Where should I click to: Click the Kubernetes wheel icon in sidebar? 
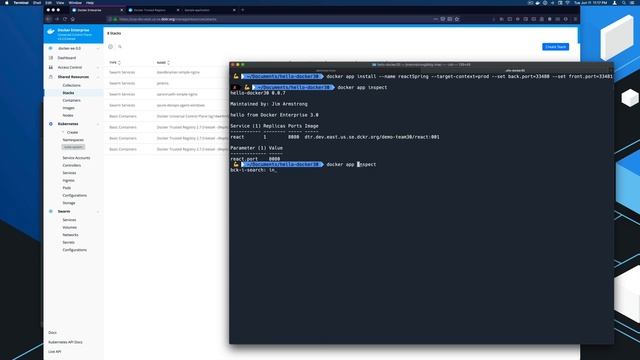[51, 124]
